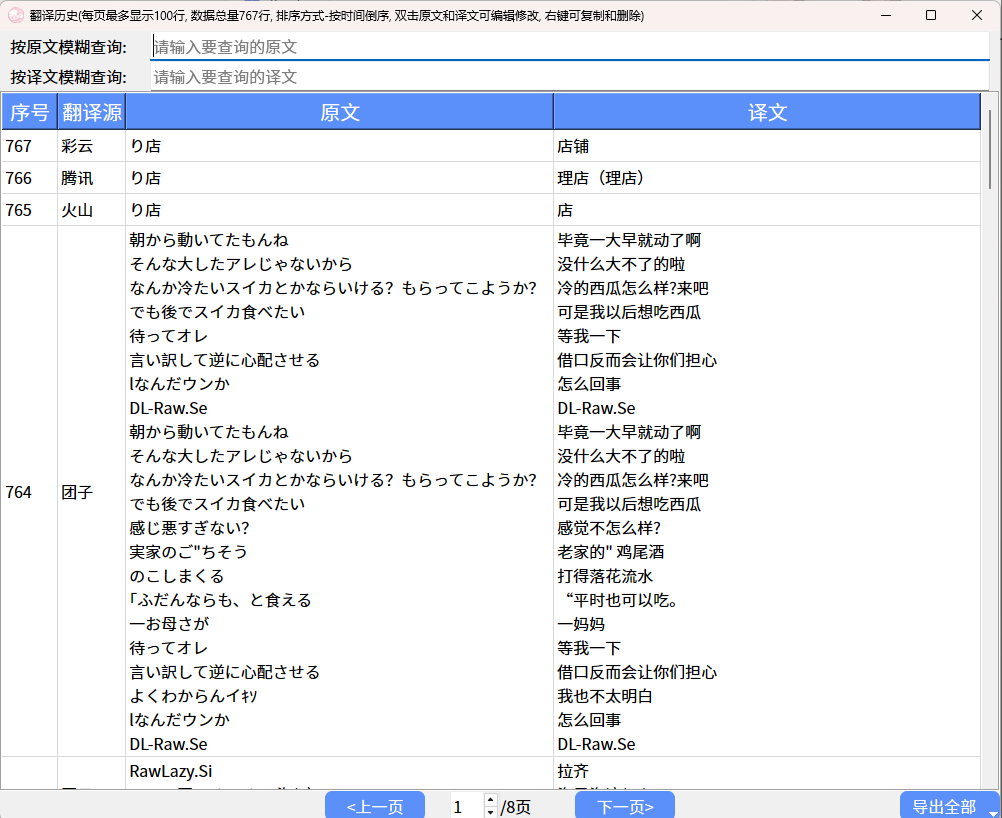Decrease page number with down stepper arrow

point(490,812)
